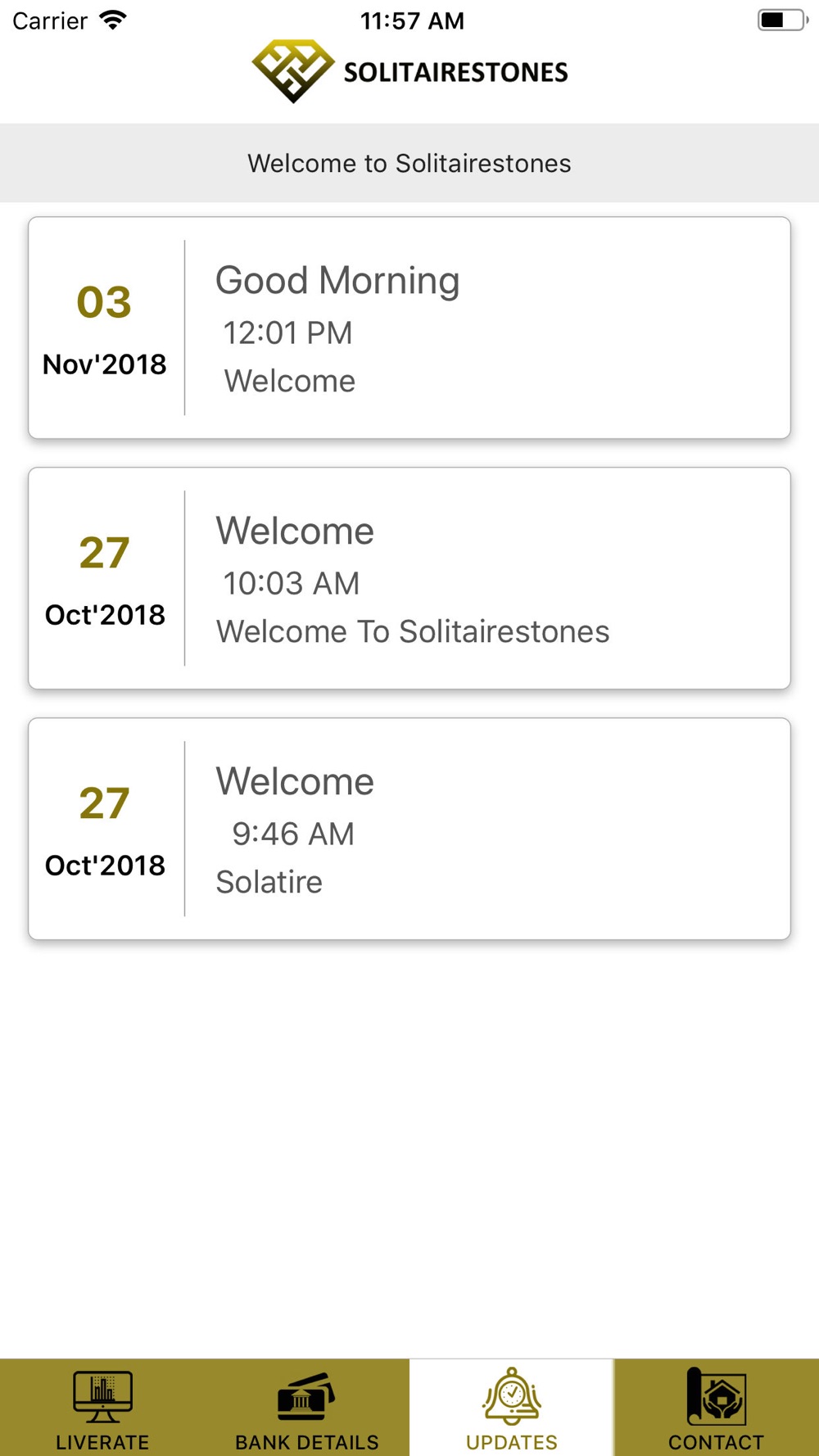Tap the 12:01 PM timestamp

pyautogui.click(x=288, y=332)
